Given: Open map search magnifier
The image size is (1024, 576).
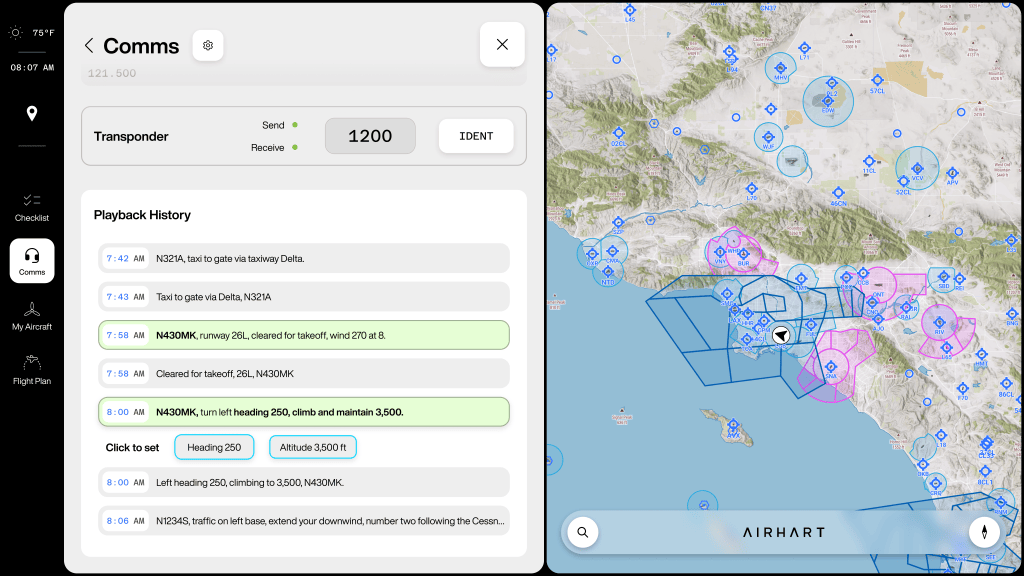Looking at the screenshot, I should coord(583,532).
